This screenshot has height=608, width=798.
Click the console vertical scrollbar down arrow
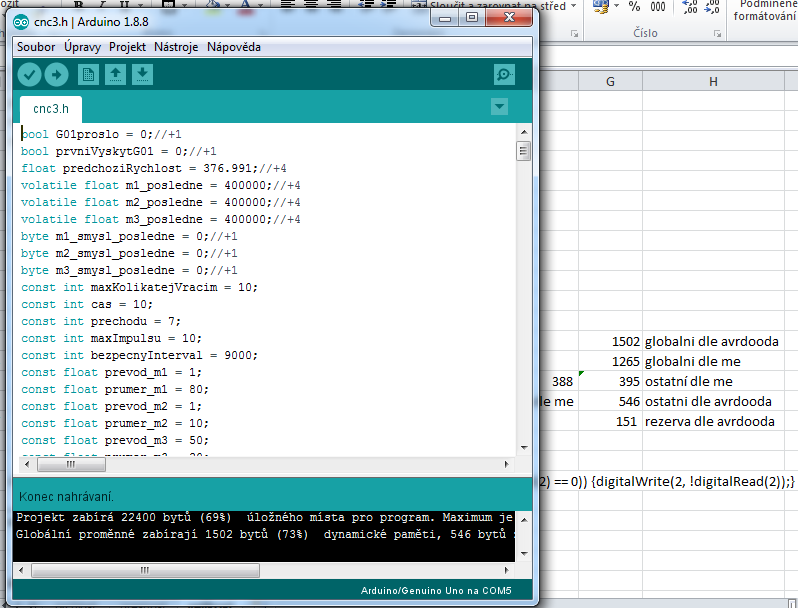click(524, 554)
